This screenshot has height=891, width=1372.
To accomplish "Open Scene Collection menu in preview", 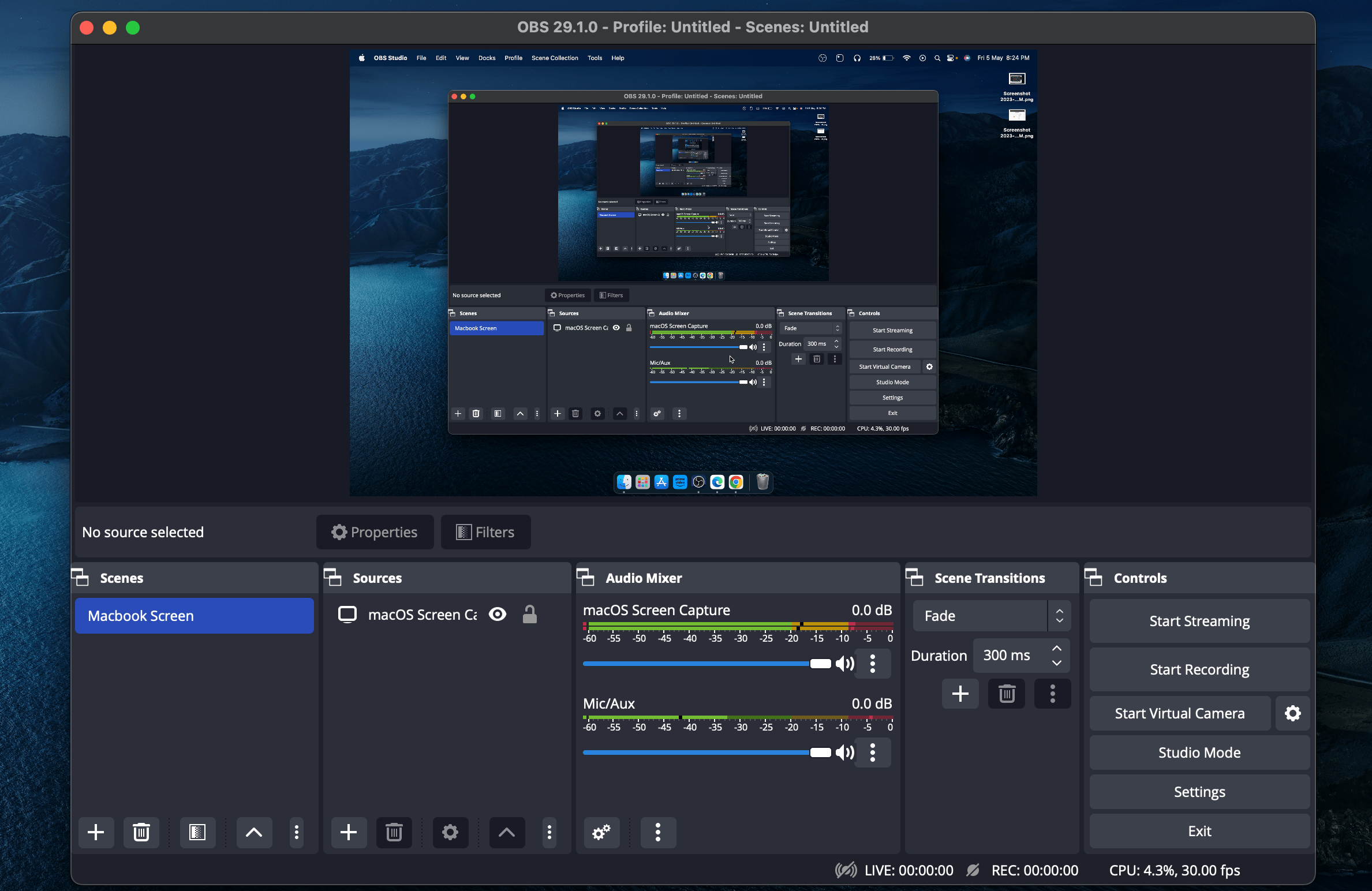I will point(555,58).
